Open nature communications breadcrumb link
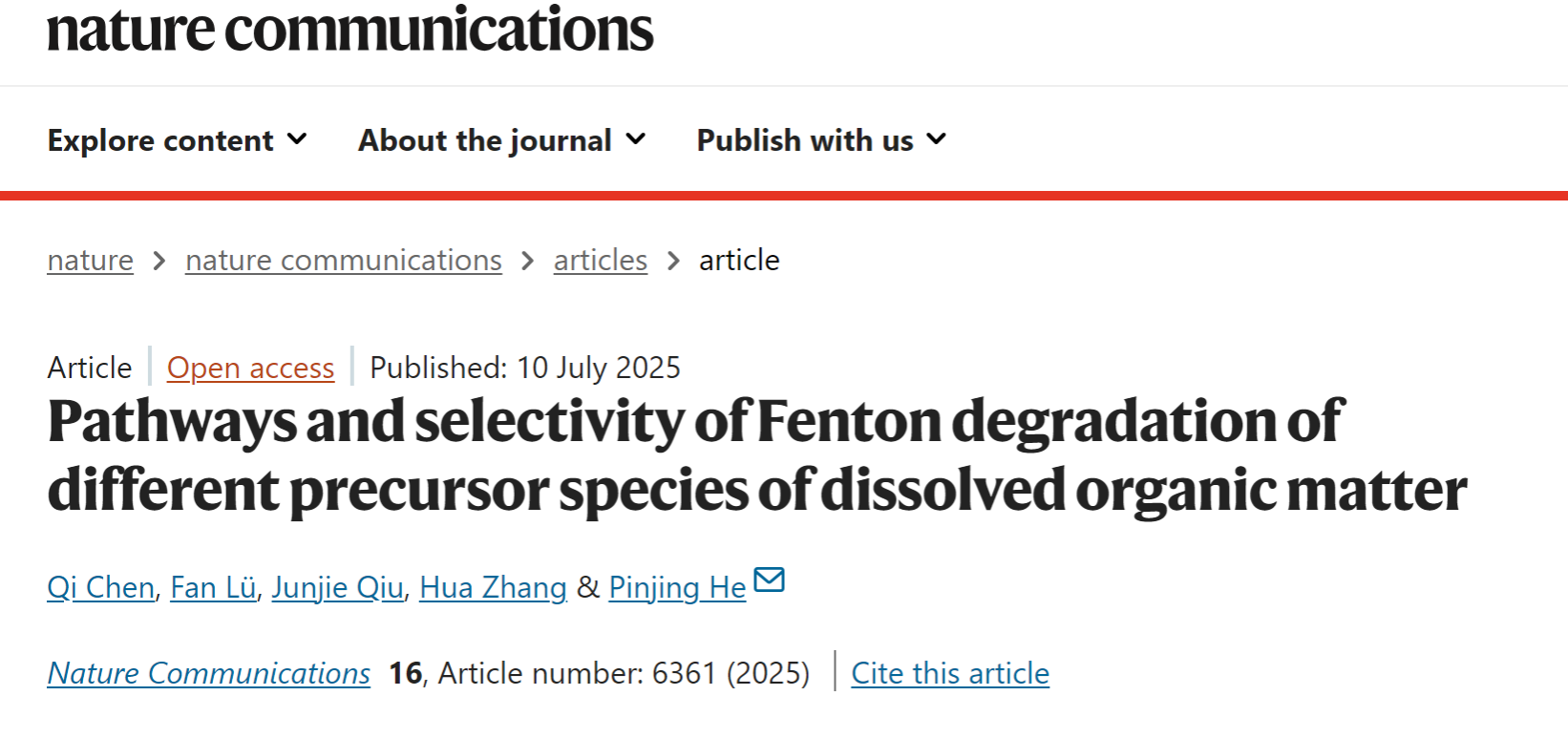Image resolution: width=1568 pixels, height=738 pixels. [343, 260]
